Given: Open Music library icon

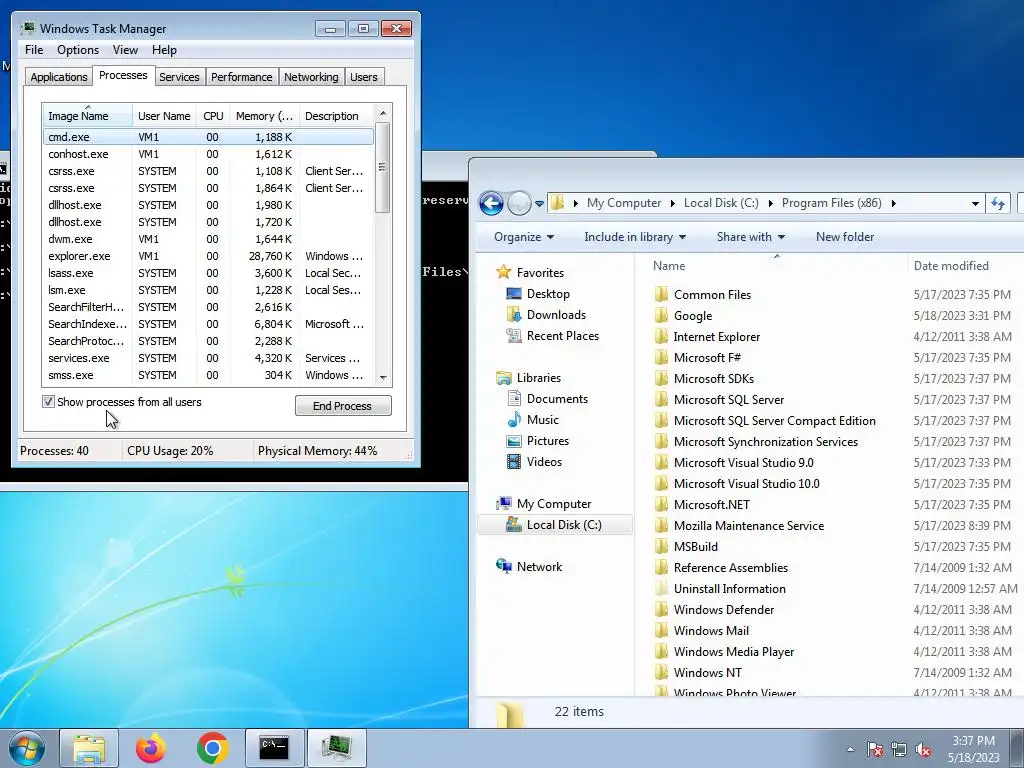Looking at the screenshot, I should (514, 419).
